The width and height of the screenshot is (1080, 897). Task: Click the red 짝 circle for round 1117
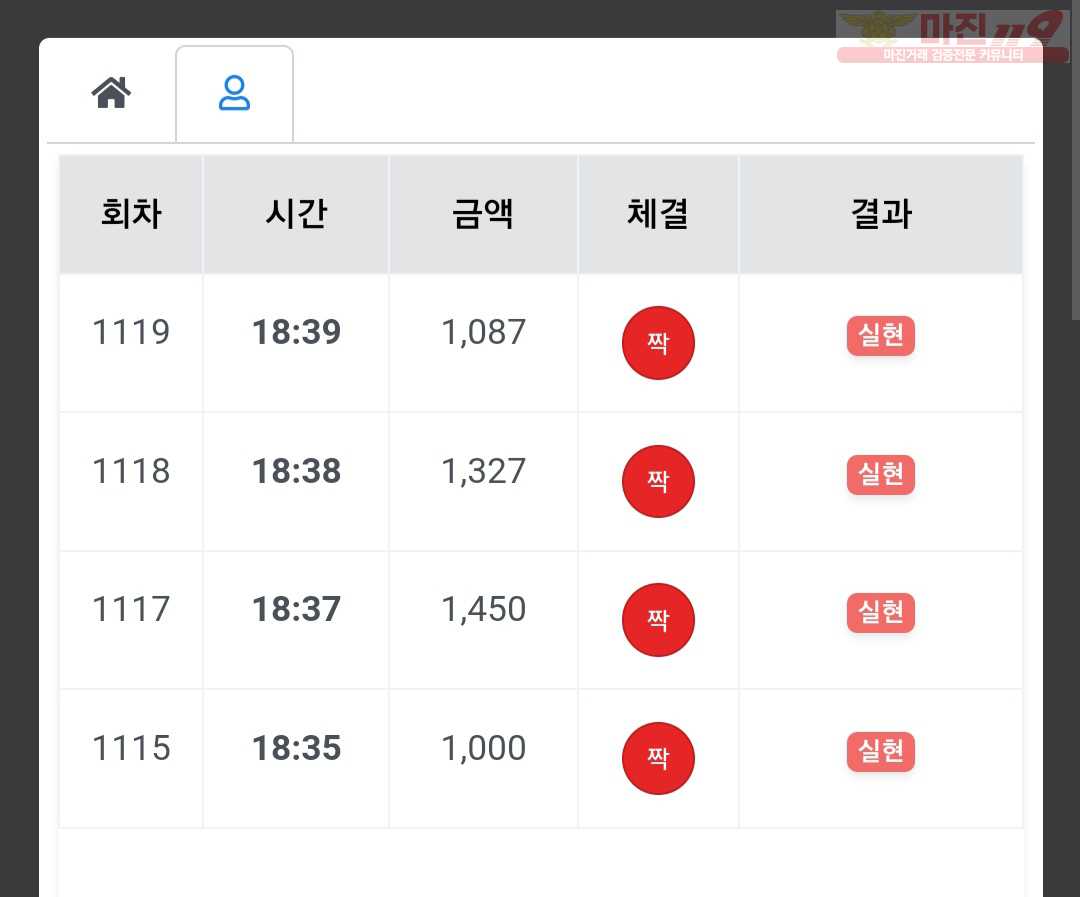point(658,619)
